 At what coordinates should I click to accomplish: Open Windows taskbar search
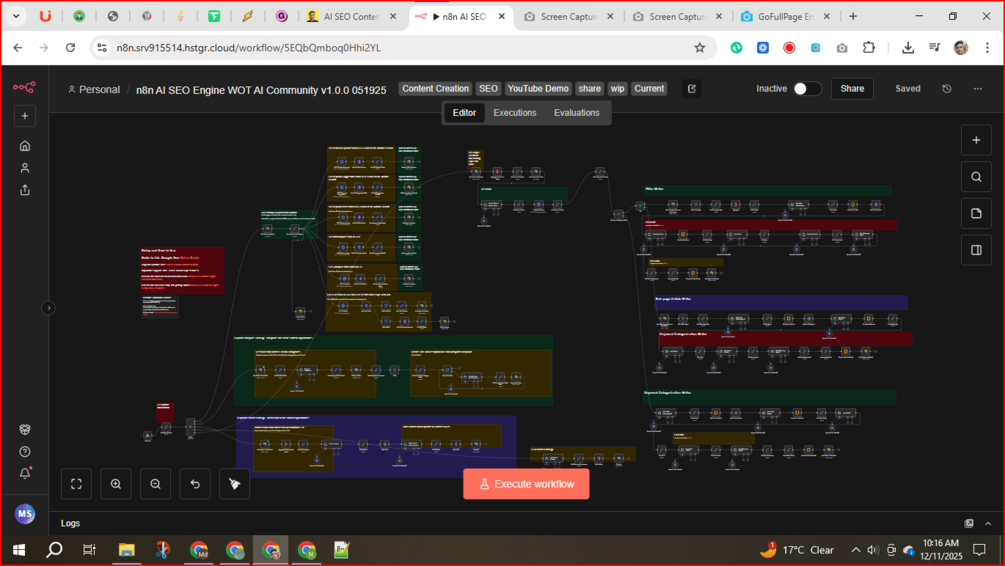click(54, 550)
